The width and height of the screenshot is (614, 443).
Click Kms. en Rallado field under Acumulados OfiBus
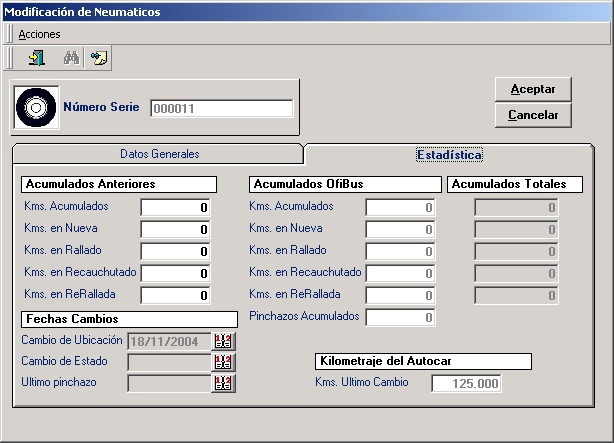(400, 251)
